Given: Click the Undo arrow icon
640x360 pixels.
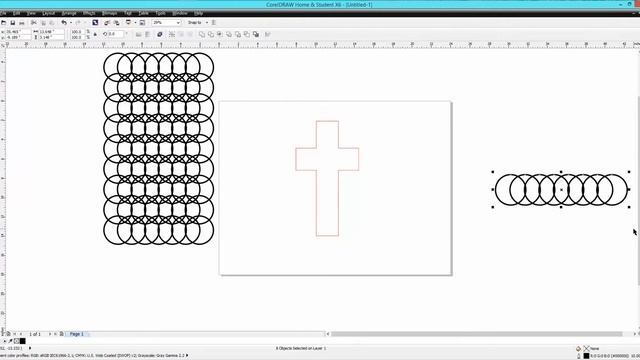Looking at the screenshot, I should [64, 23].
